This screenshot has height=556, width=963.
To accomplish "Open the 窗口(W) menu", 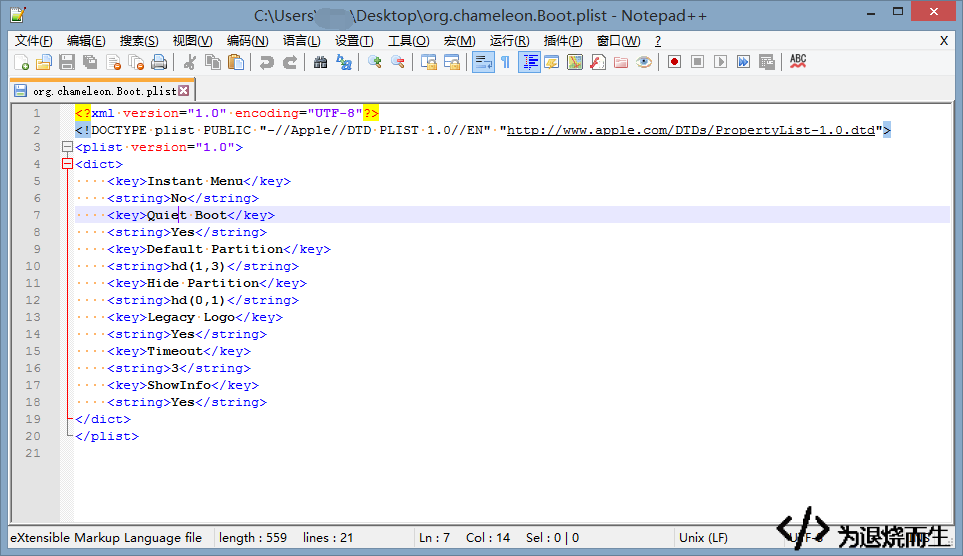I will 618,41.
